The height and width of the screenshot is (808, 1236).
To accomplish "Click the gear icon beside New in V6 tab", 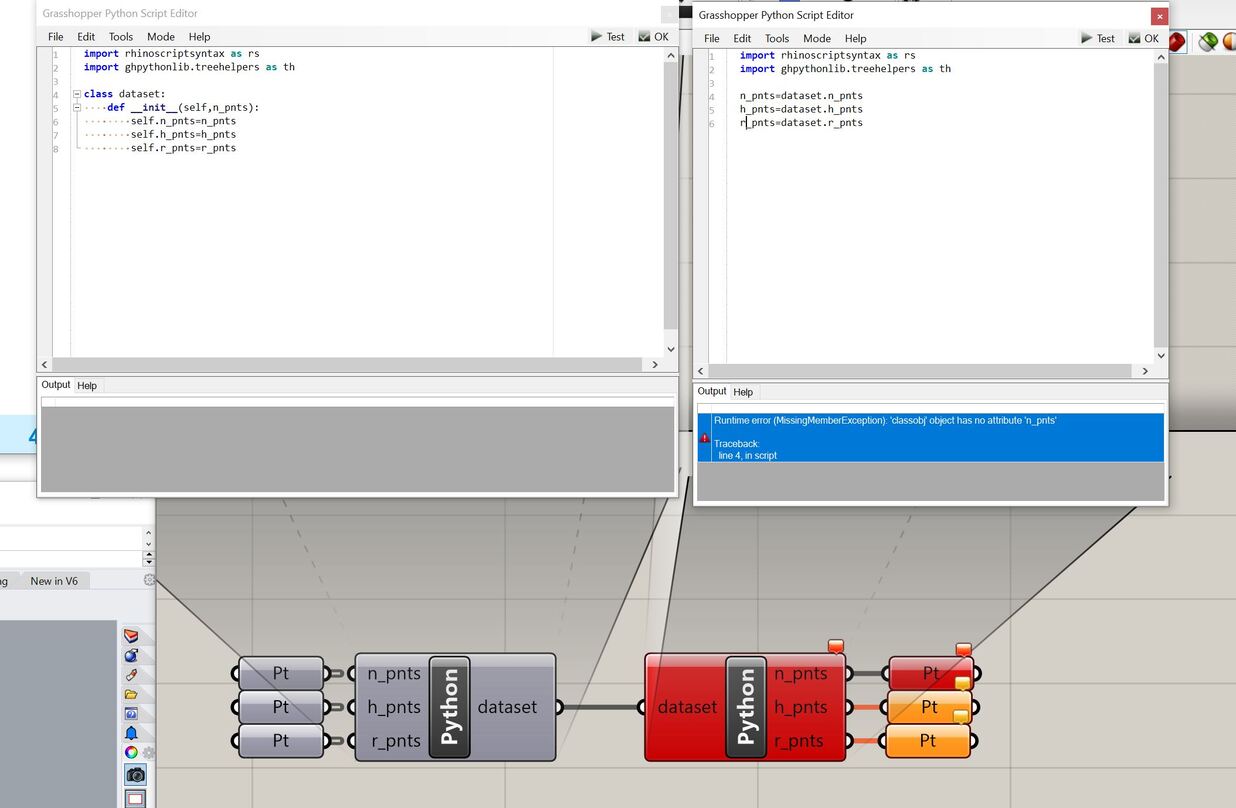I will [149, 580].
